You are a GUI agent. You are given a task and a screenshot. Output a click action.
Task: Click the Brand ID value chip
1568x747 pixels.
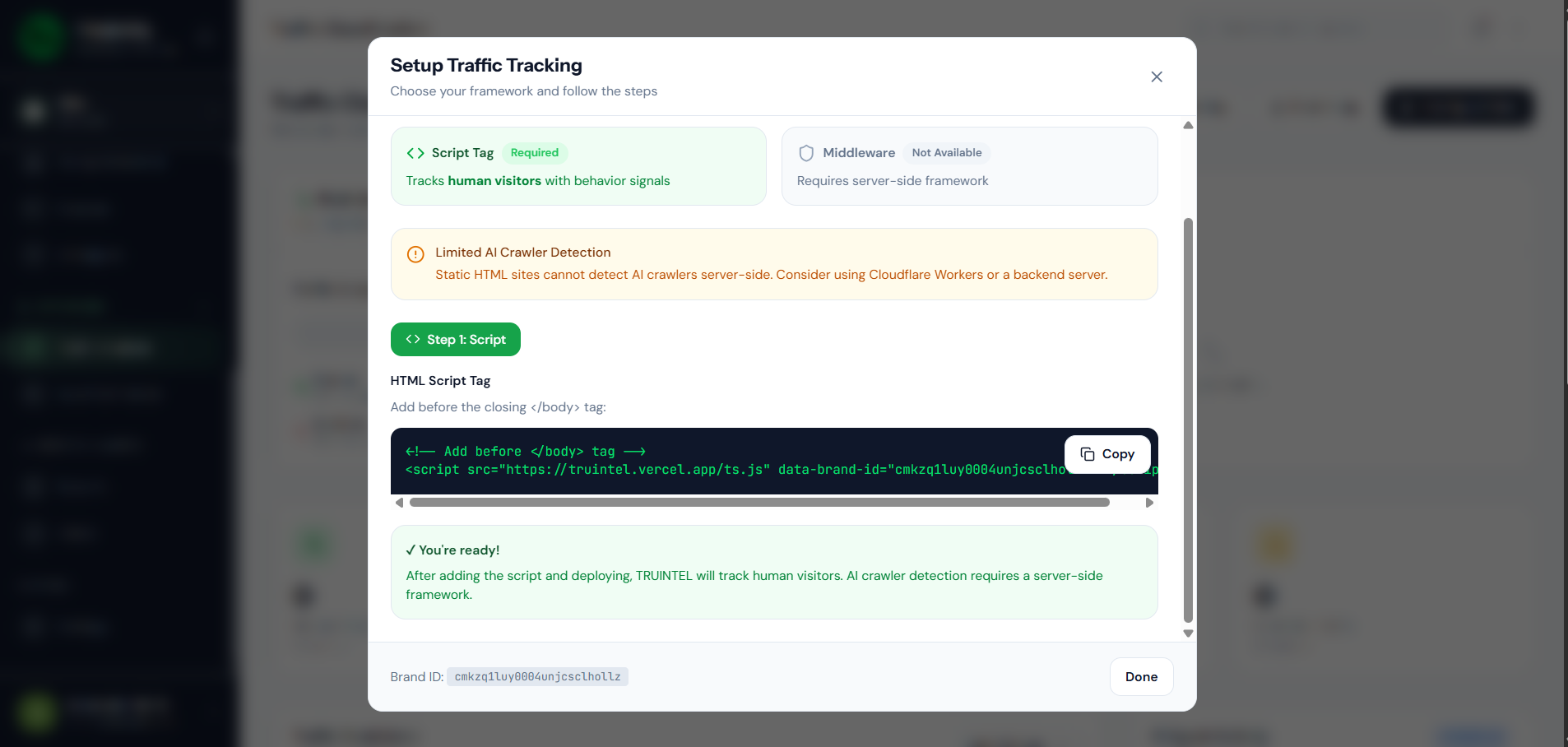(x=537, y=677)
